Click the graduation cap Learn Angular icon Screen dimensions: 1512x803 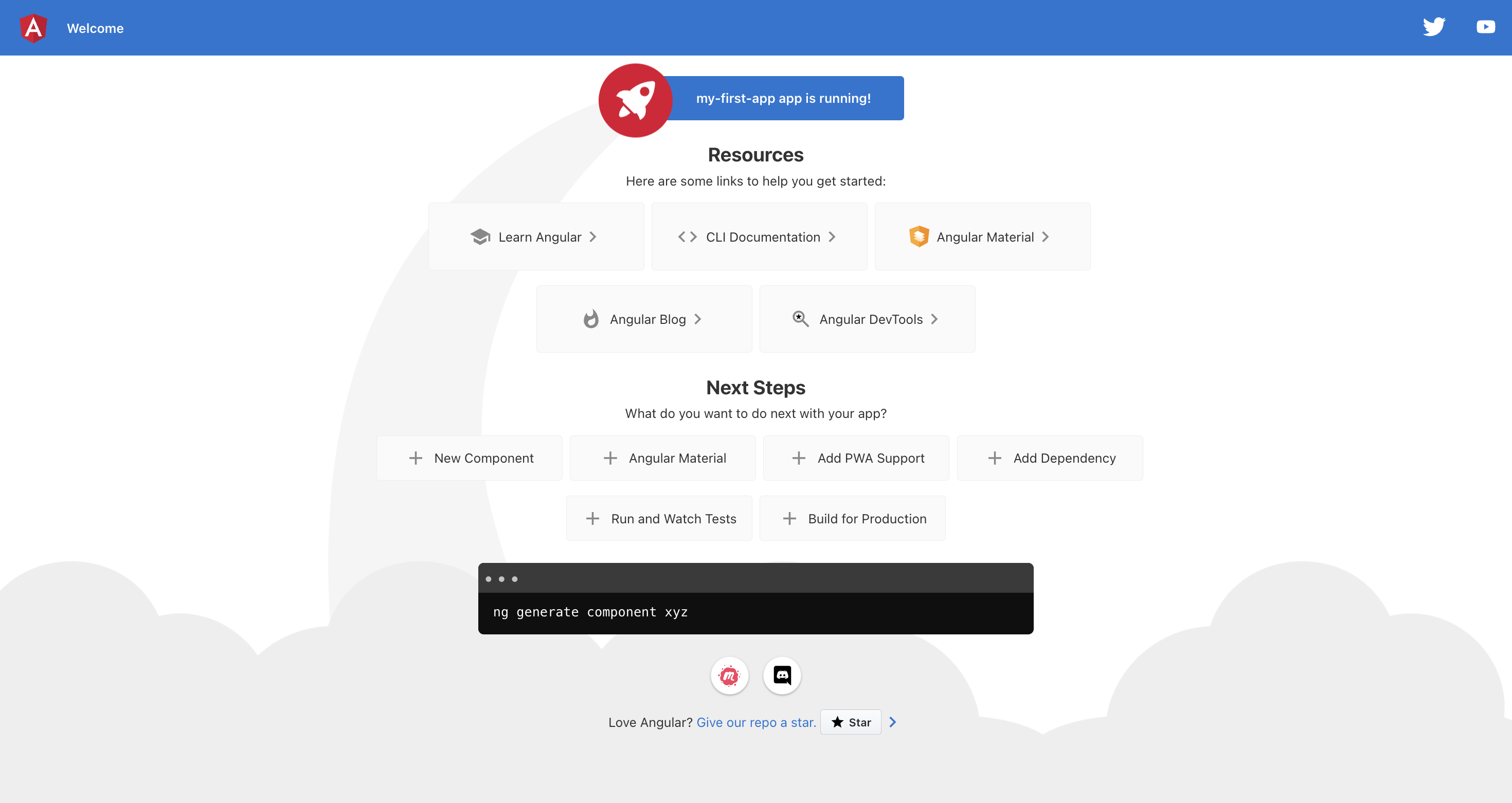[480, 236]
